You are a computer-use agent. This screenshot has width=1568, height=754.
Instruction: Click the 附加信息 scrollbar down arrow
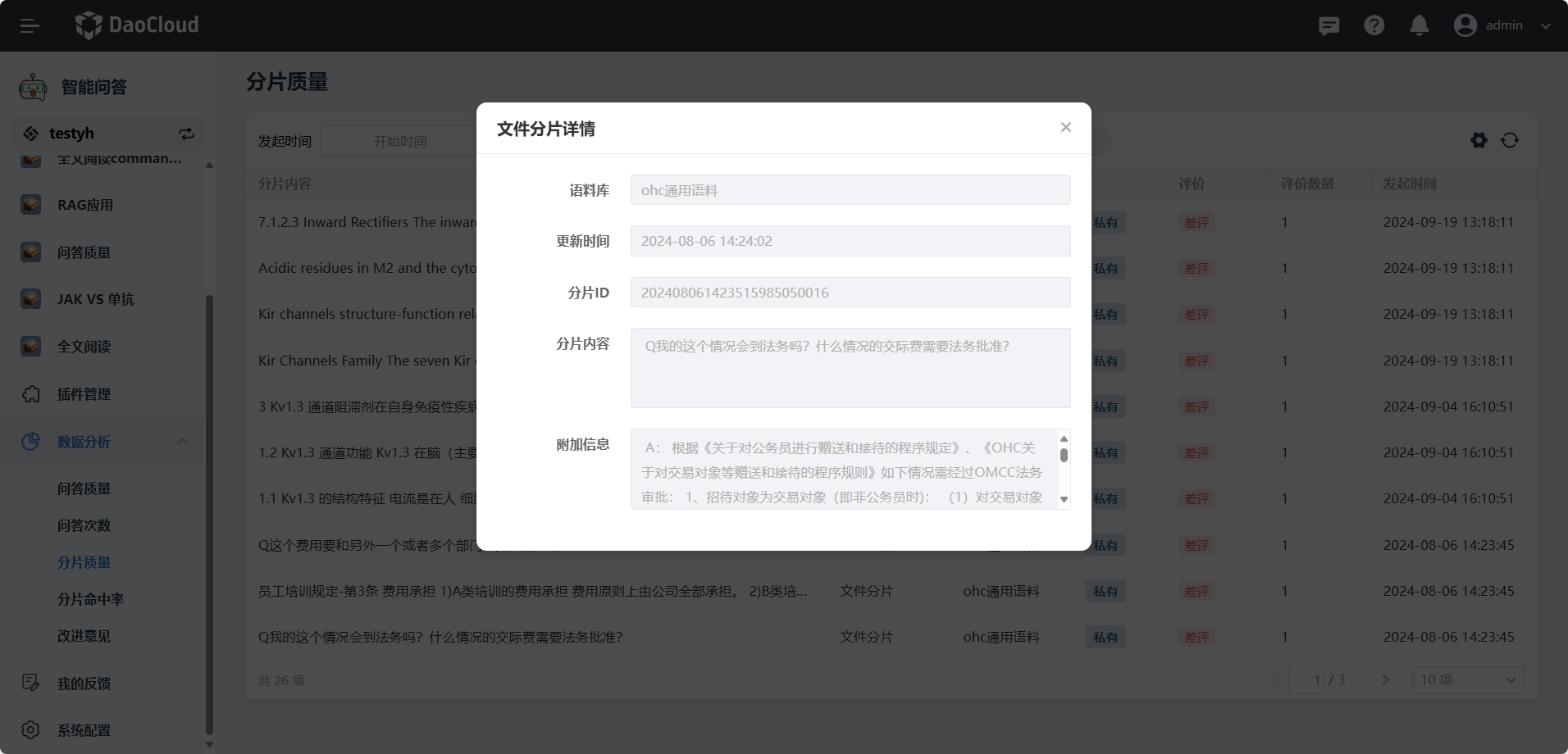pos(1064,498)
